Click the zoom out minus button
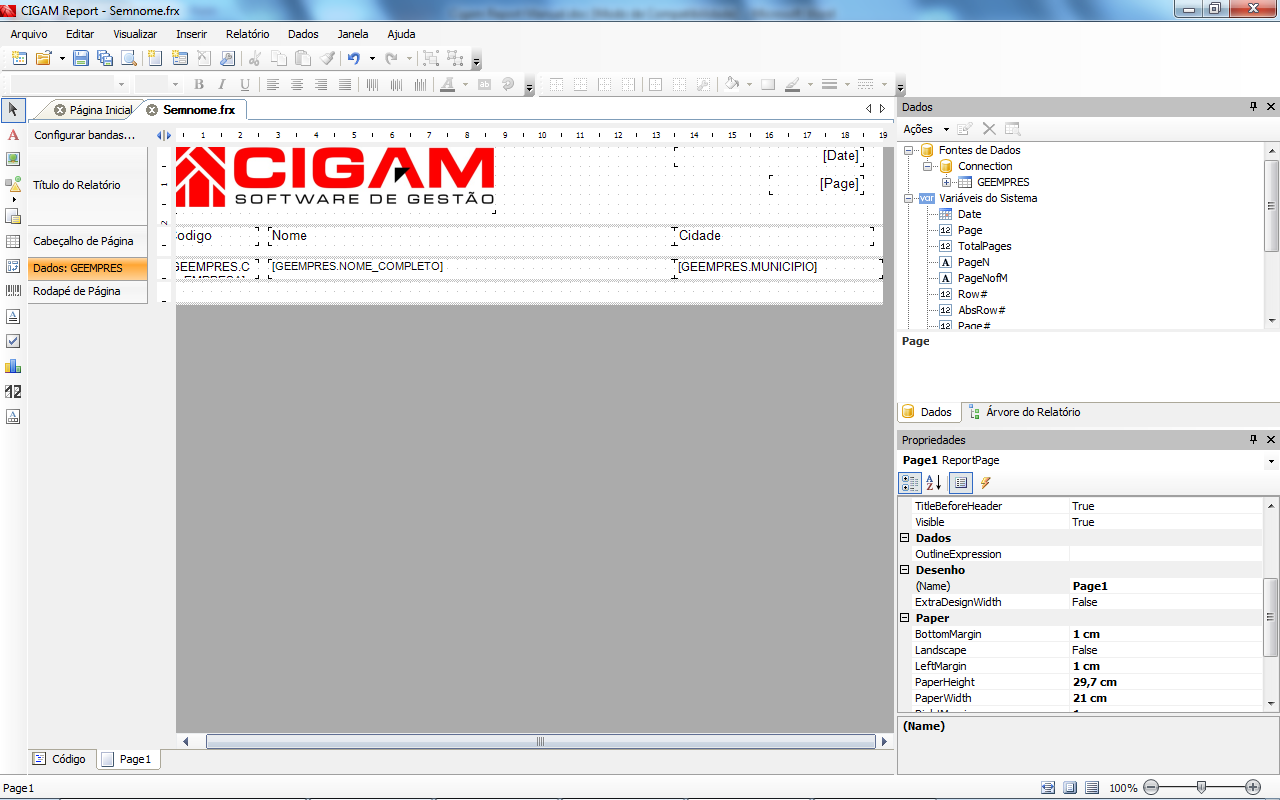Image resolution: width=1280 pixels, height=800 pixels. 1151,787
